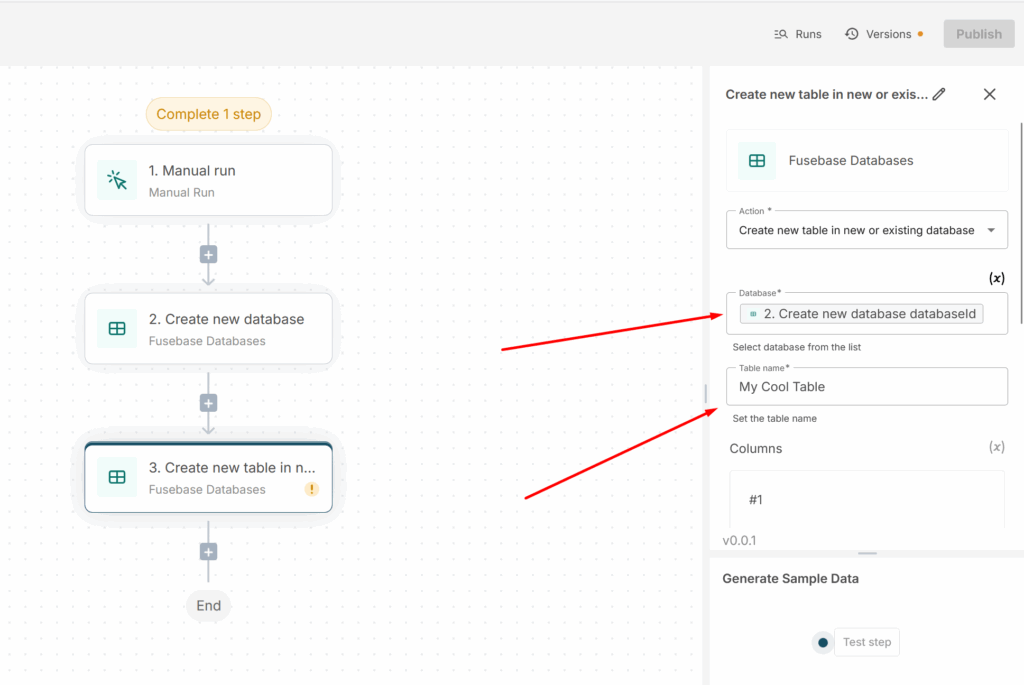Add step after Create new database
The height and width of the screenshot is (685, 1024).
(208, 403)
